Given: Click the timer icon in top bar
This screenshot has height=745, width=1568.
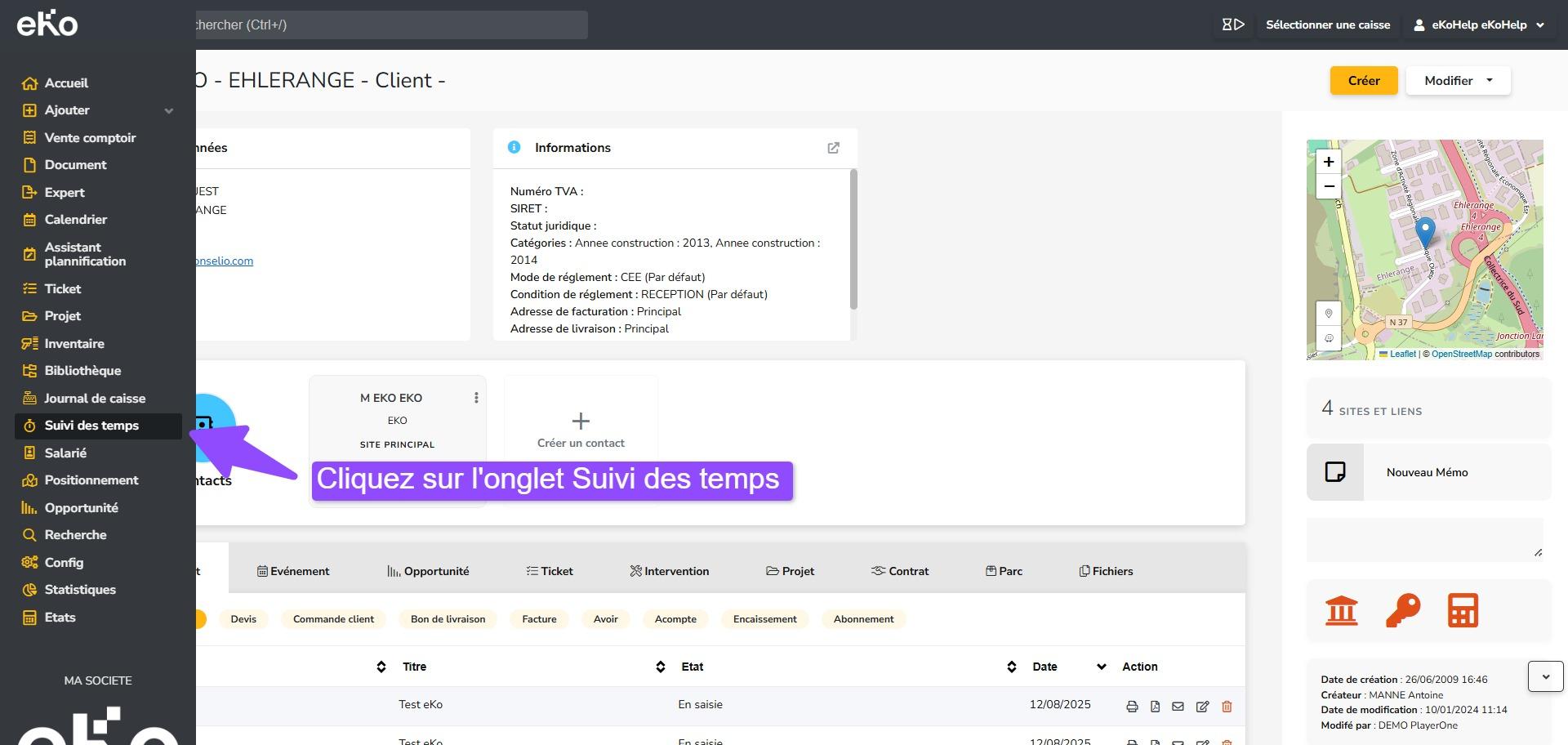Looking at the screenshot, I should [x=1232, y=25].
